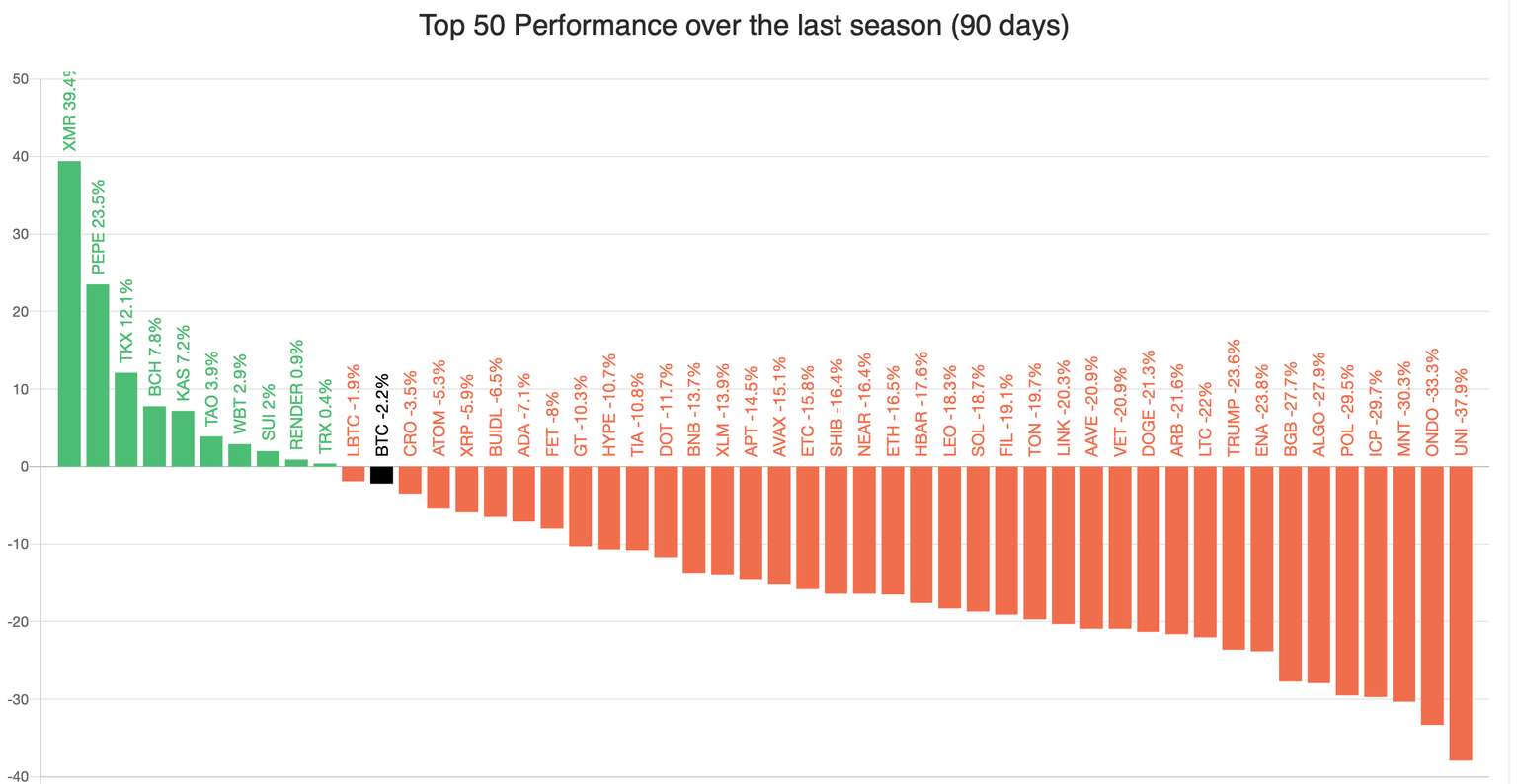The image size is (1517, 784).
Task: Select the DOGE -21.3% bar
Action: tap(1149, 549)
